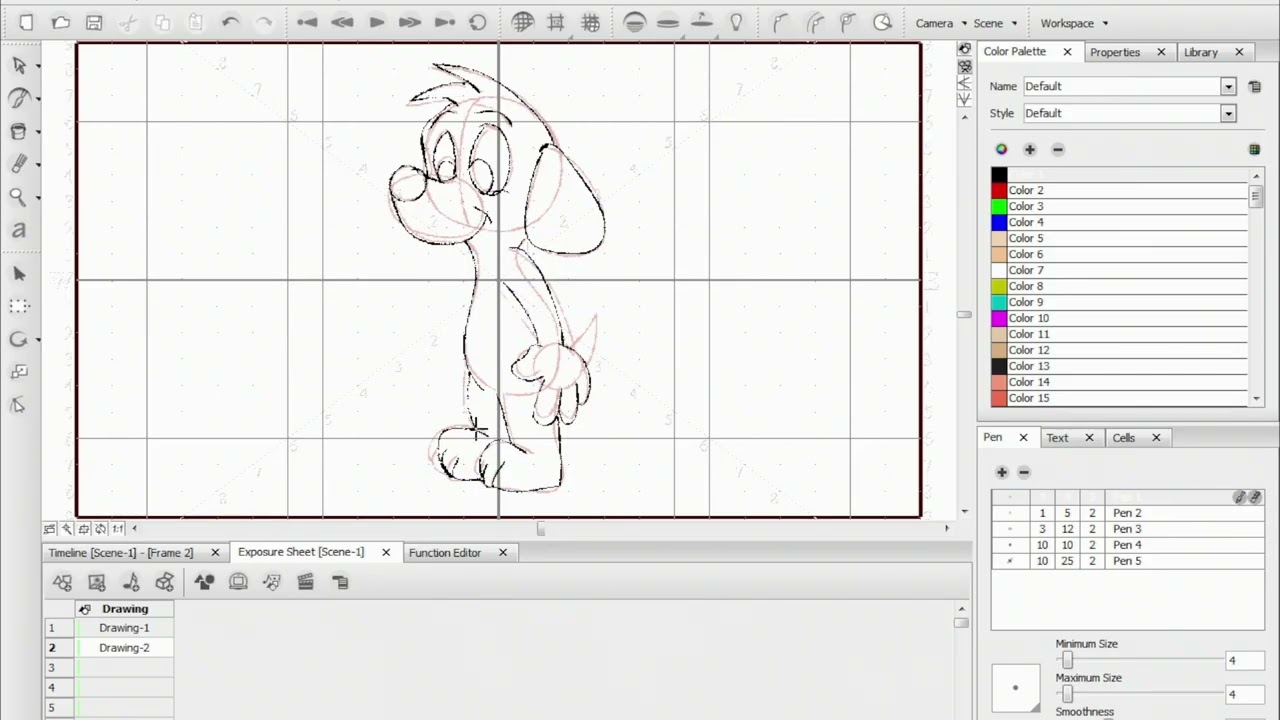
Task: Select the Color 4 blue swatch
Action: tap(999, 222)
